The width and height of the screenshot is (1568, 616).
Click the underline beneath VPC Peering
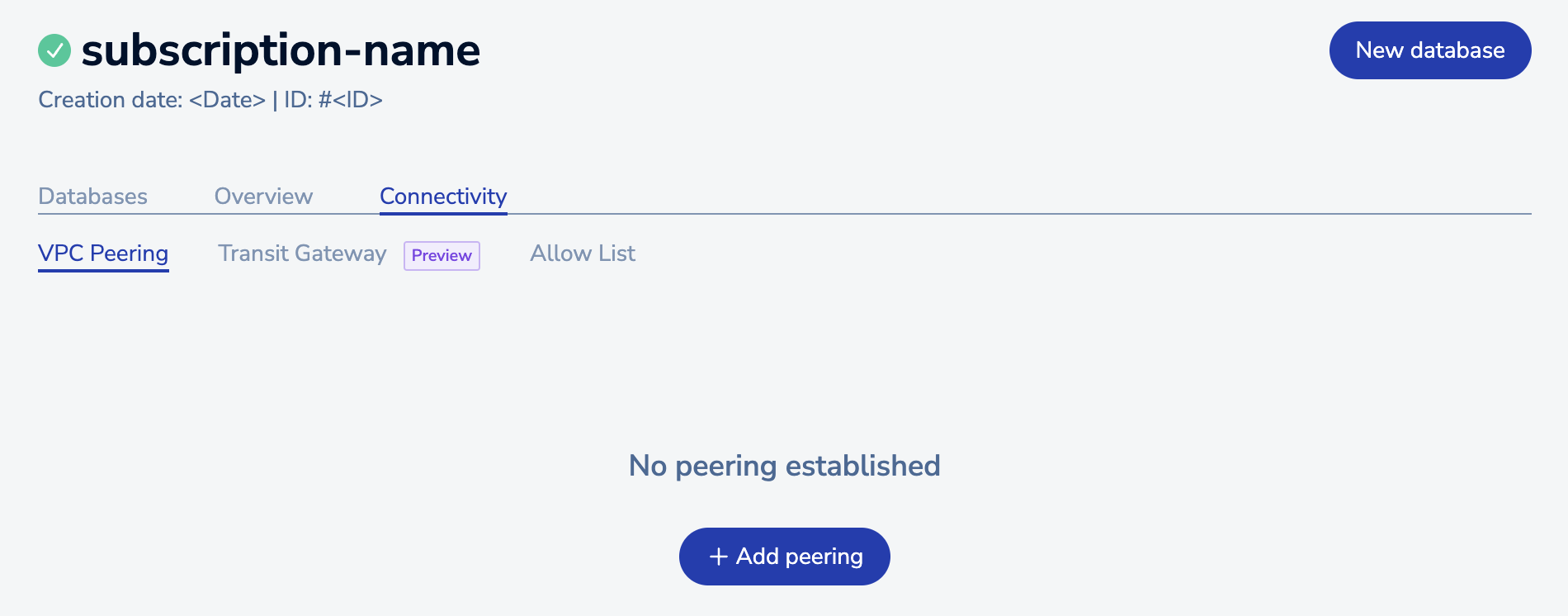click(x=103, y=270)
